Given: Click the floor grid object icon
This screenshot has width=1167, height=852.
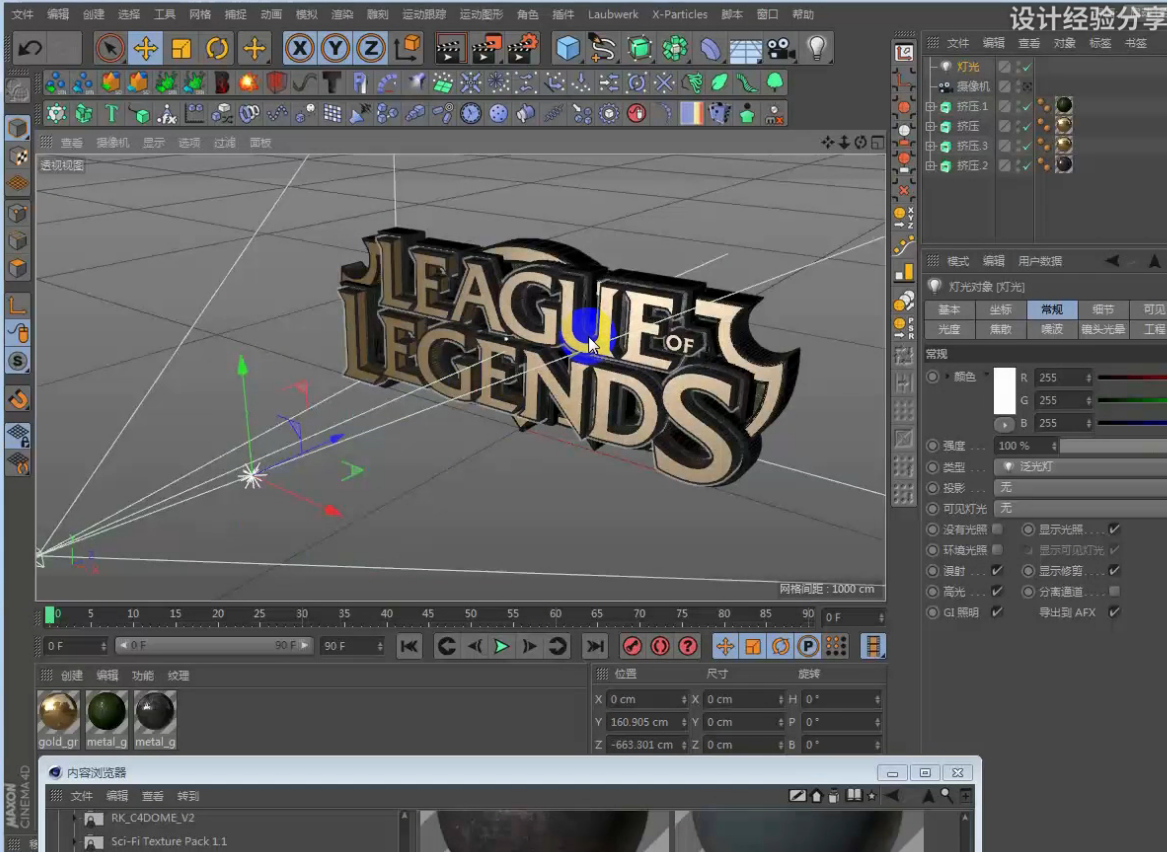Looking at the screenshot, I should coord(745,48).
